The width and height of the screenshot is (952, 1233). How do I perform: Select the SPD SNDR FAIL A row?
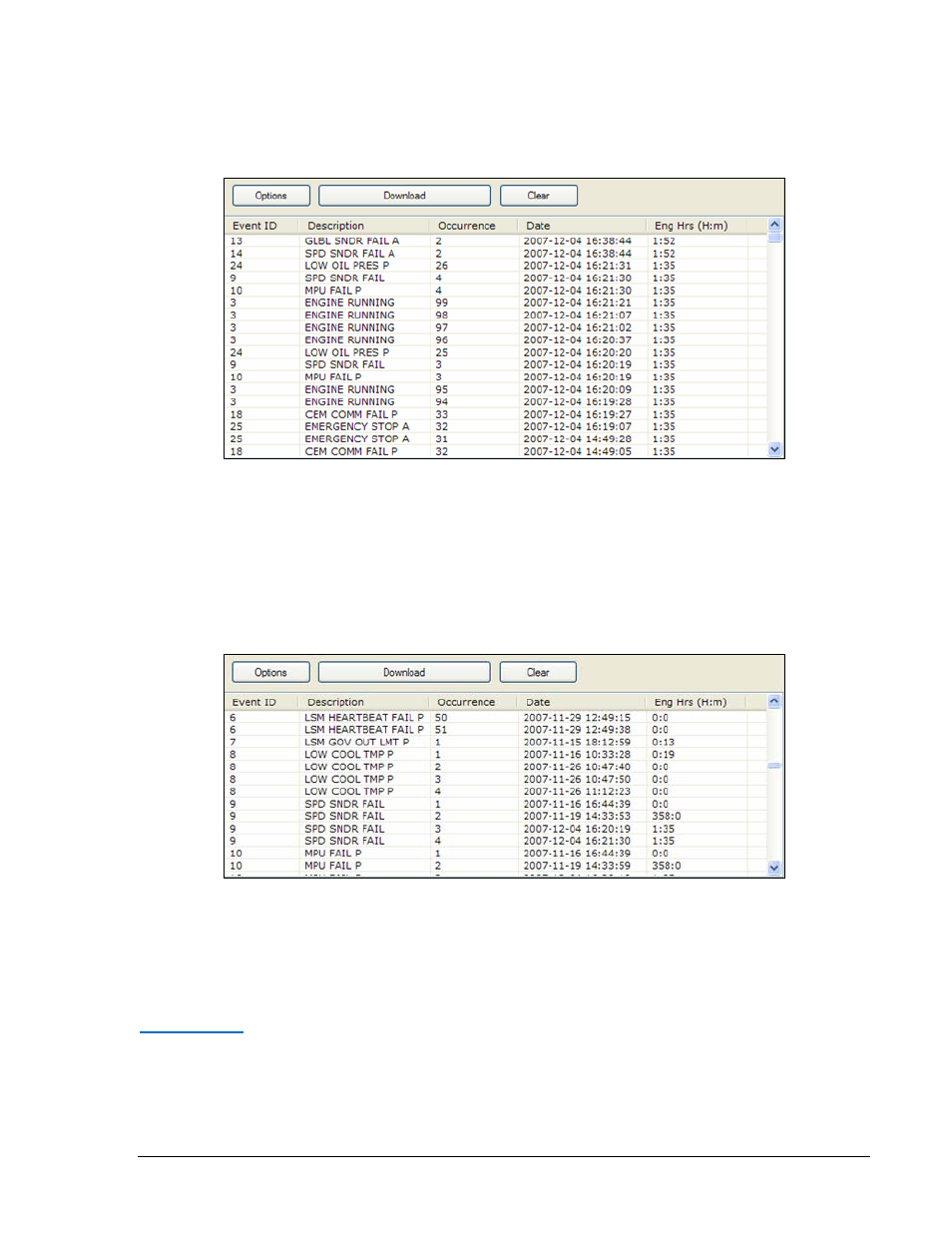pos(497,254)
